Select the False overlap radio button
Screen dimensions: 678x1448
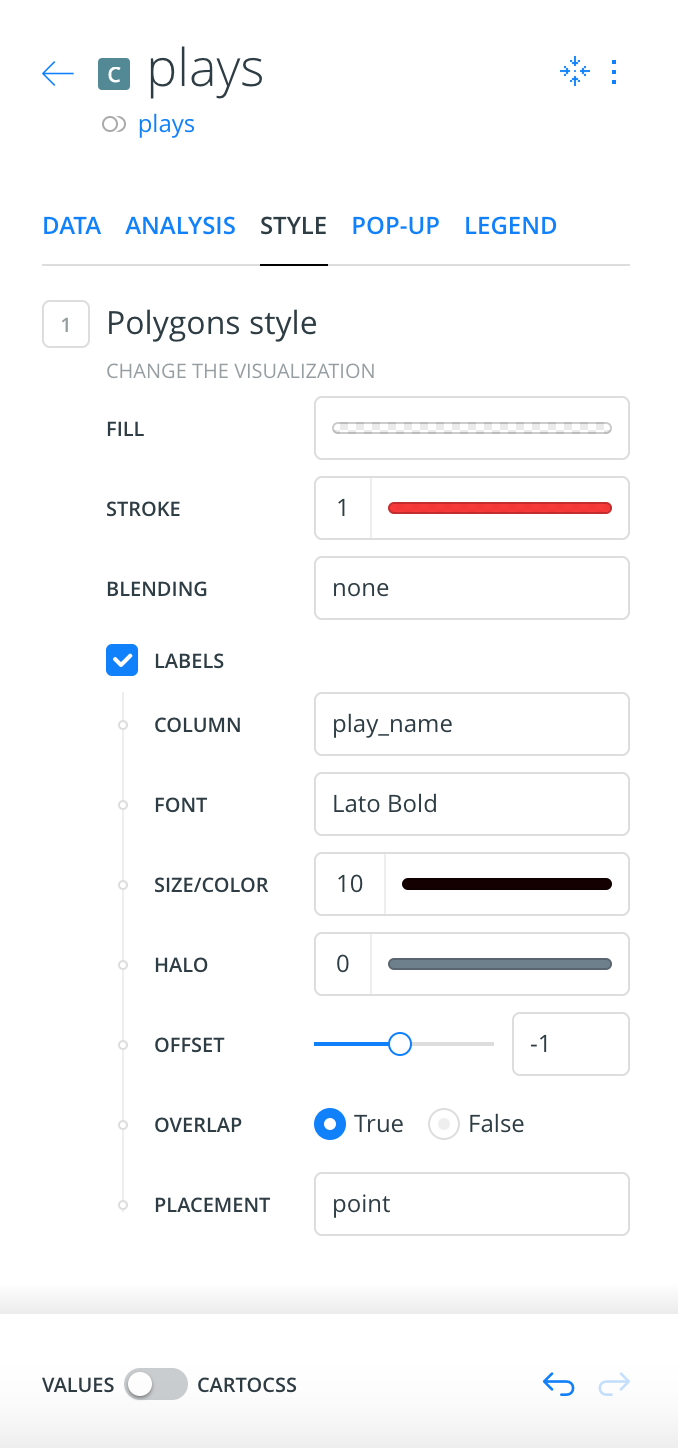click(x=443, y=1124)
